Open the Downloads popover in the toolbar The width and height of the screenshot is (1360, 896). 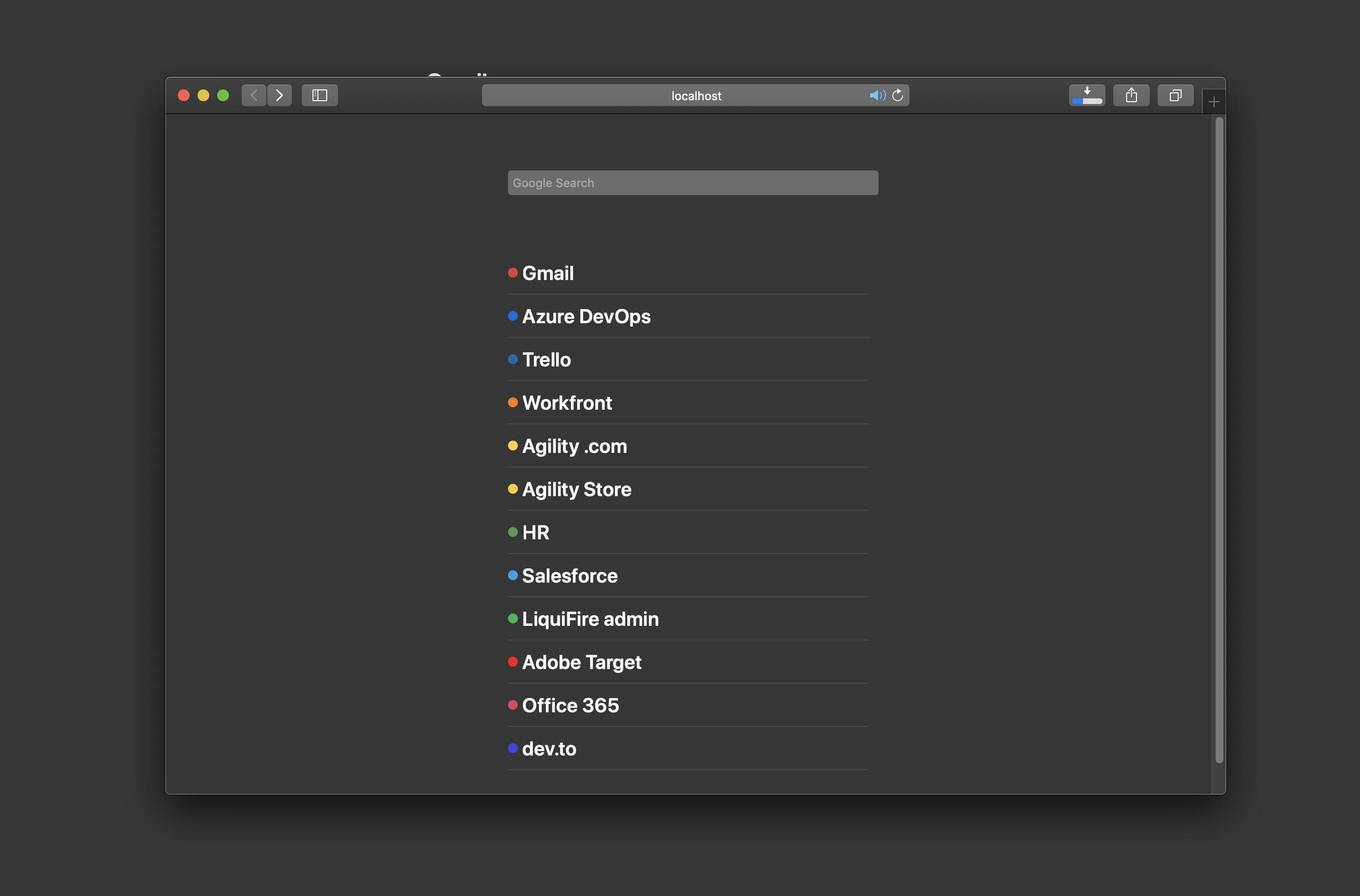tap(1087, 95)
